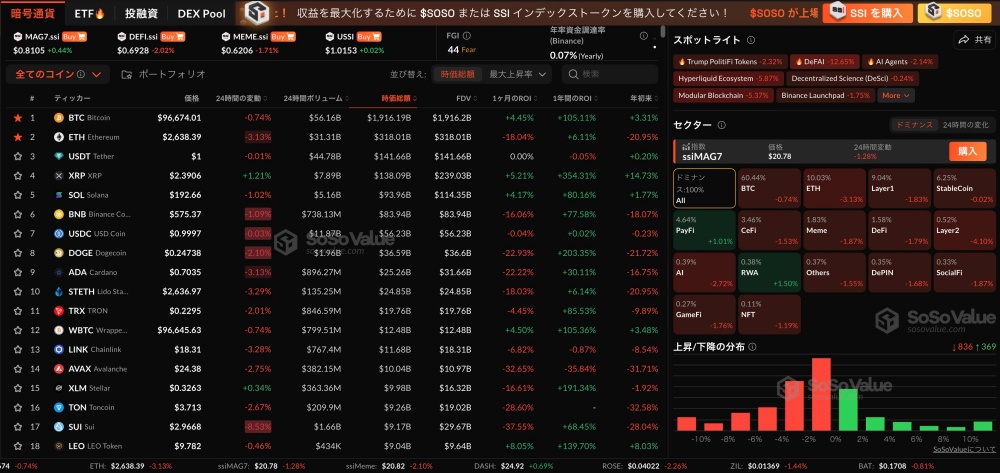Screen dimensions: 1000x473
Task: Click the Dogecoin coin icon
Action: 59,253
